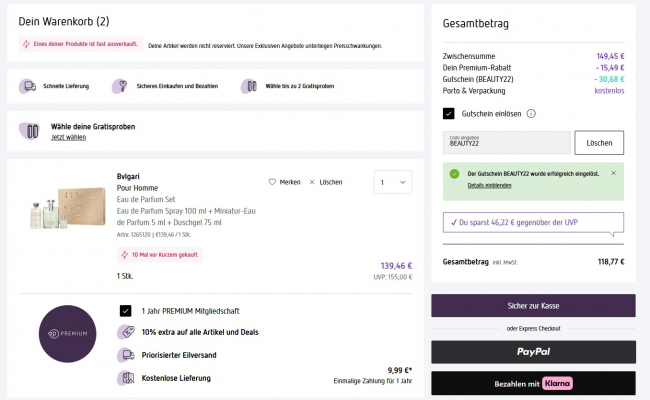Viewport: 650px width, 400px height.
Task: Open the Gutschein info circle icon
Action: pyautogui.click(x=531, y=114)
